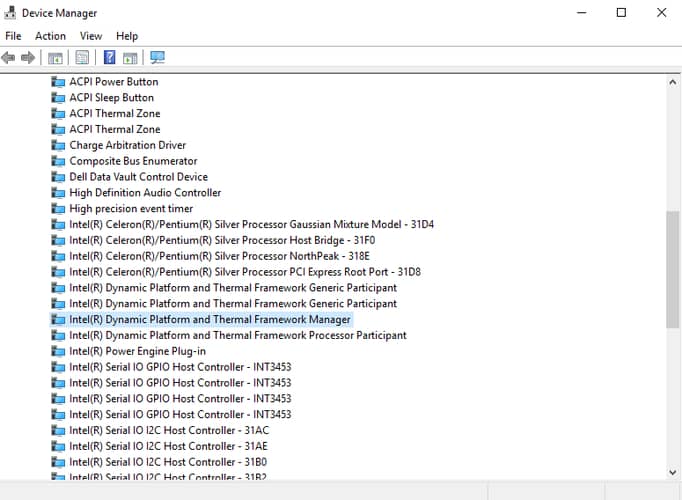Select Composite Bus Enumerator
This screenshot has height=500, width=682.
click(133, 161)
